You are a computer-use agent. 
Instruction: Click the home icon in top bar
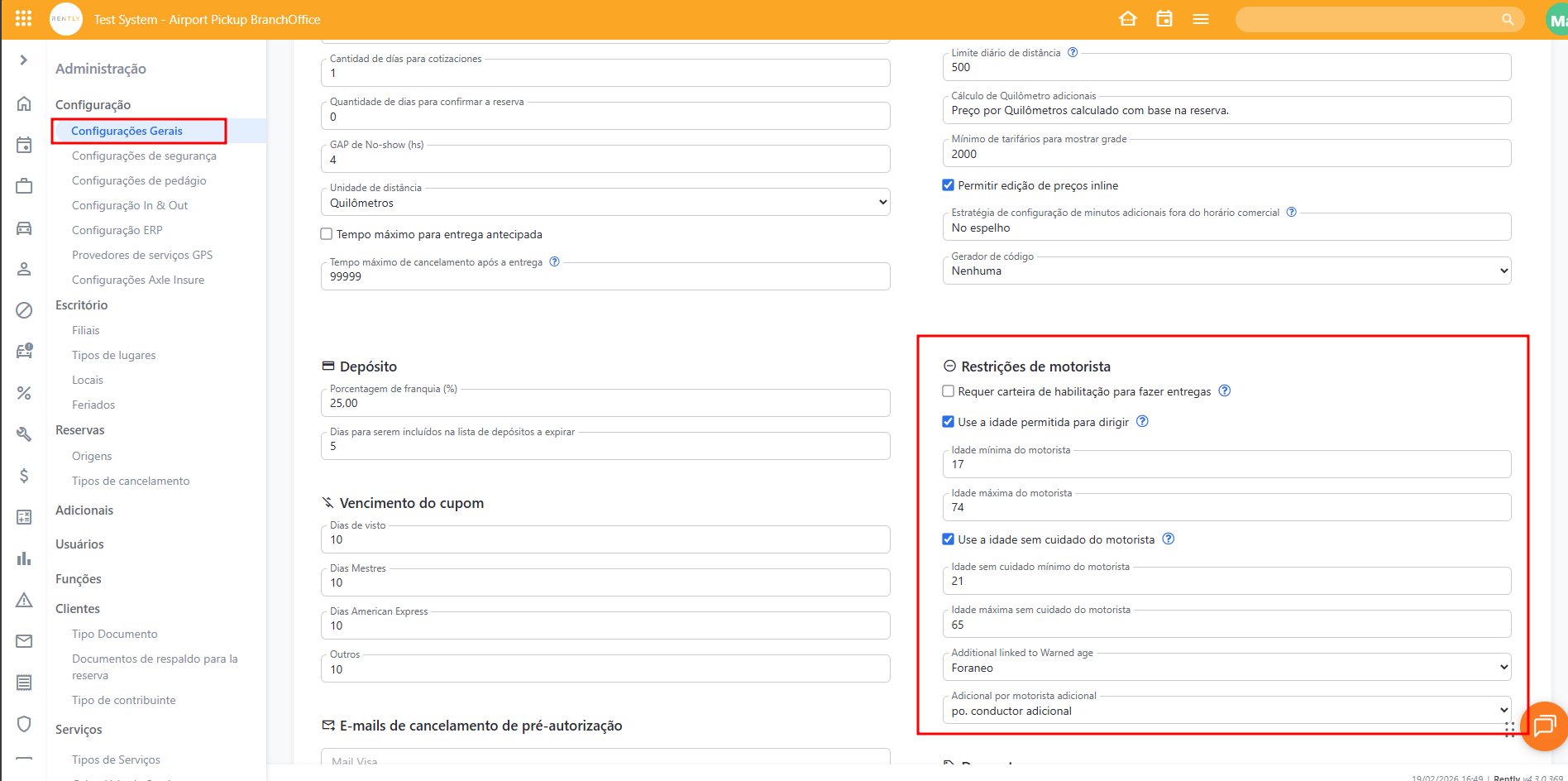tap(1127, 19)
